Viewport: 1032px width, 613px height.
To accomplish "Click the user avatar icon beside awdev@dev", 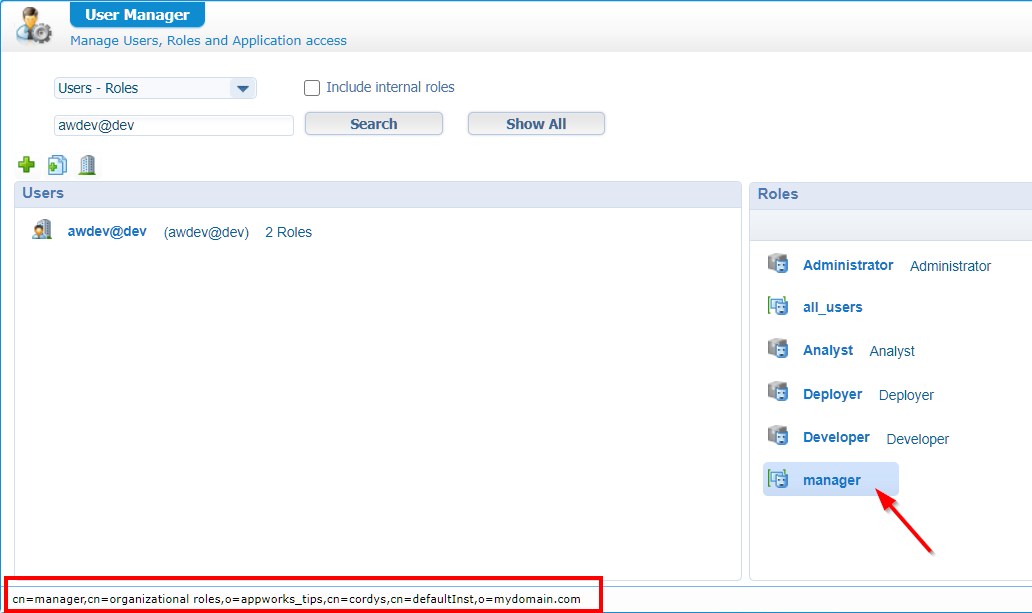I will [42, 231].
